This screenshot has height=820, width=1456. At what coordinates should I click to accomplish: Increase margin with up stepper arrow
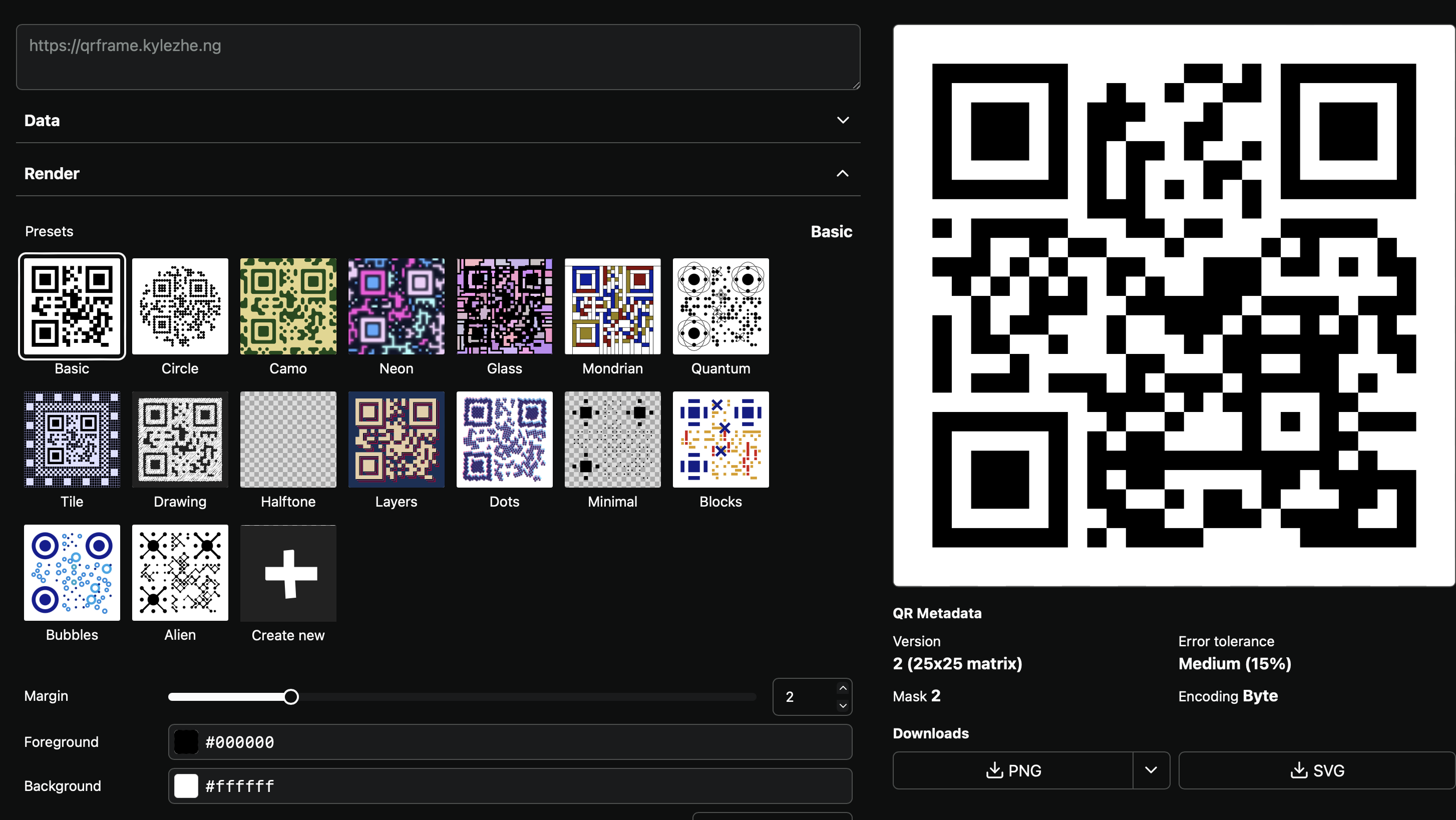[843, 688]
